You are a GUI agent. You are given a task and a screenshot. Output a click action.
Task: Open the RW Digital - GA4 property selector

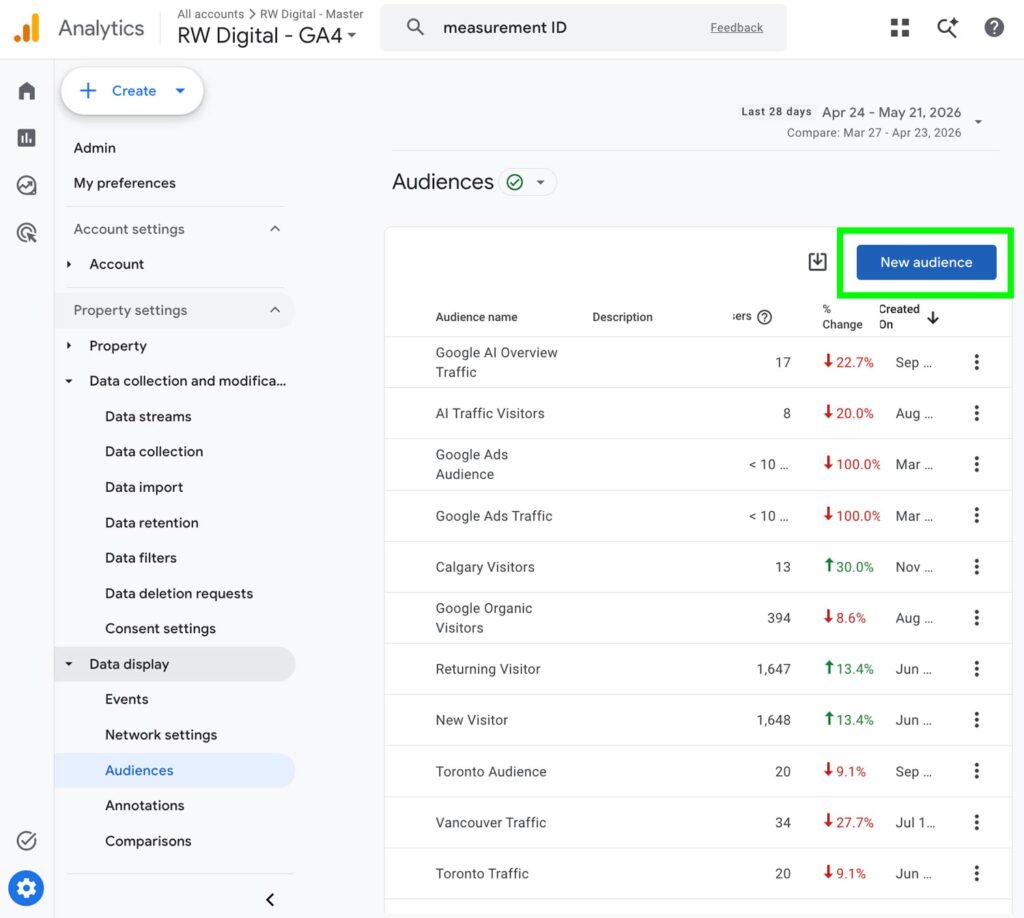[267, 35]
